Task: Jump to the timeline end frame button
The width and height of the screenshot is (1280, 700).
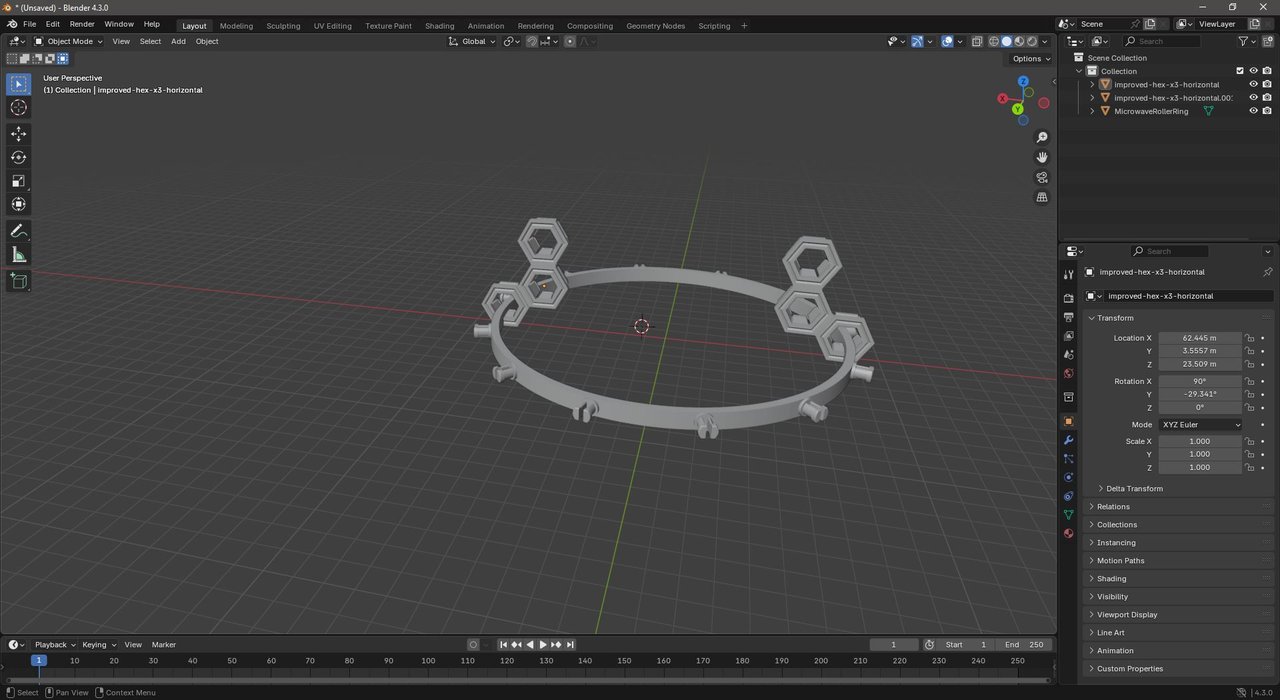Action: (569, 645)
